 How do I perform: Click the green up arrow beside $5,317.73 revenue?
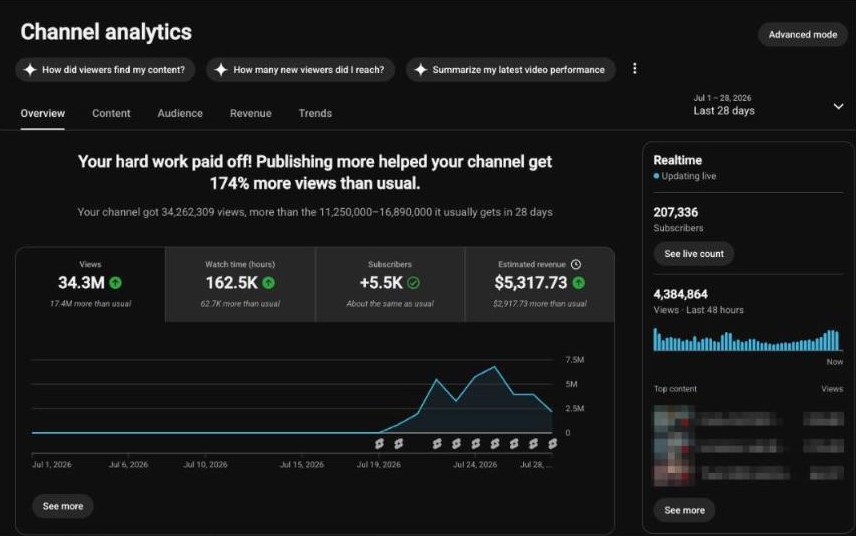coord(579,283)
